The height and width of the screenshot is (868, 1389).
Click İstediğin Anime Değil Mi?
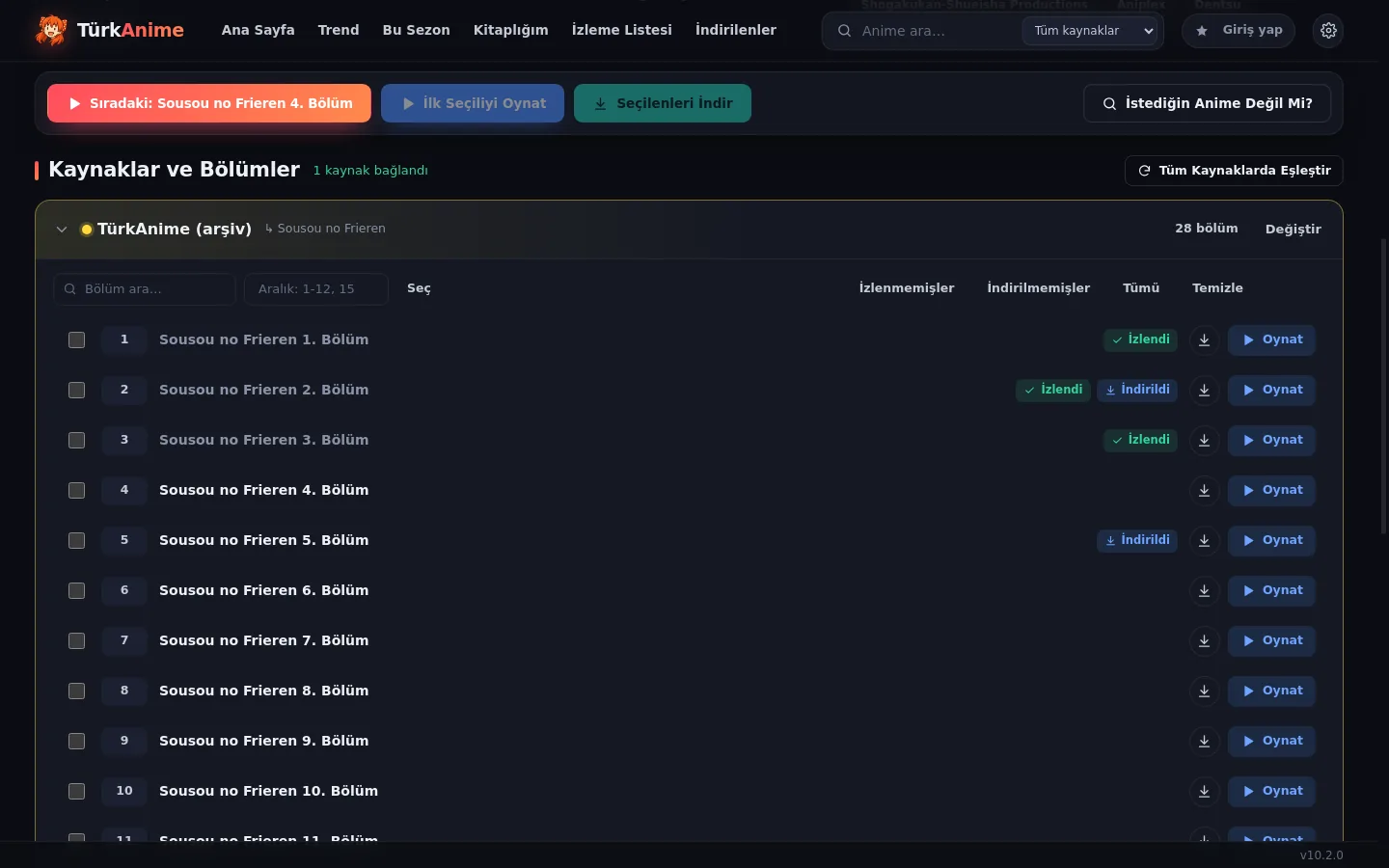click(1207, 103)
